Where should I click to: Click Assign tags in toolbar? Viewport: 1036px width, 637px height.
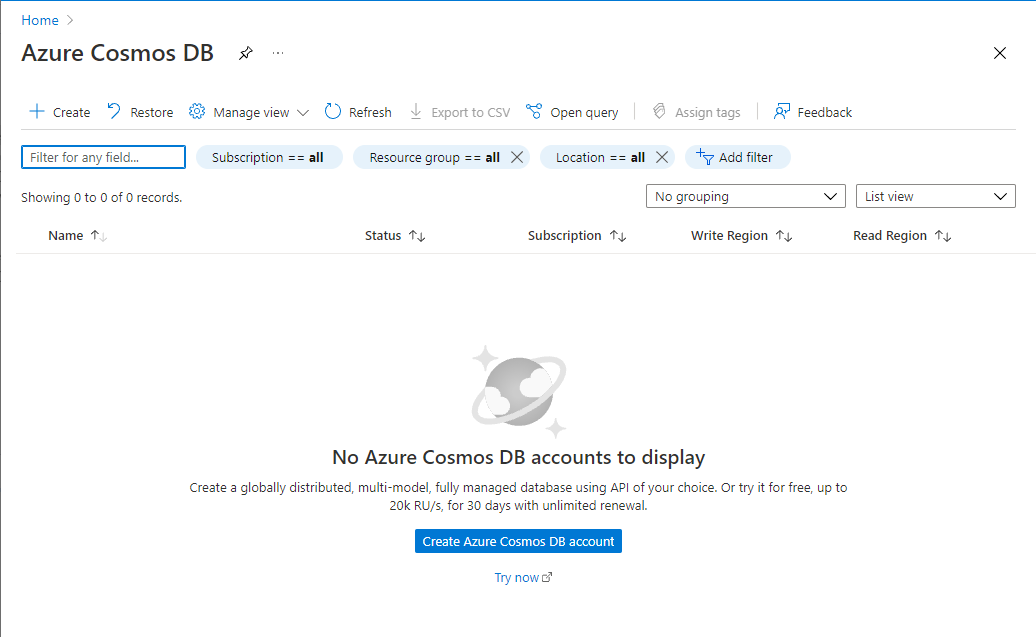[696, 112]
